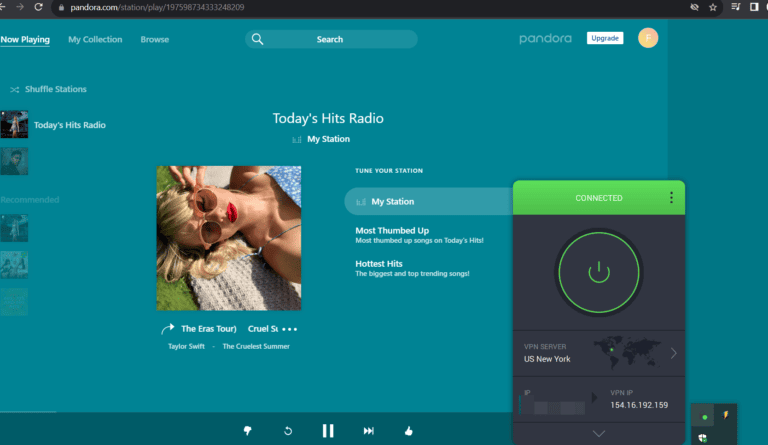Click US New York server name
This screenshot has width=768, height=445.
pyautogui.click(x=547, y=359)
